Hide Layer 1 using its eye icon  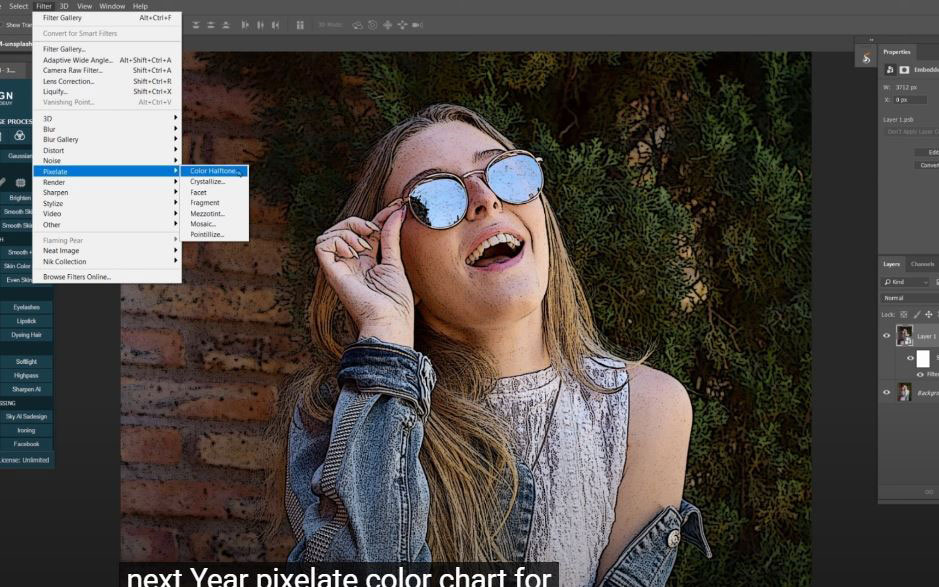tap(886, 336)
